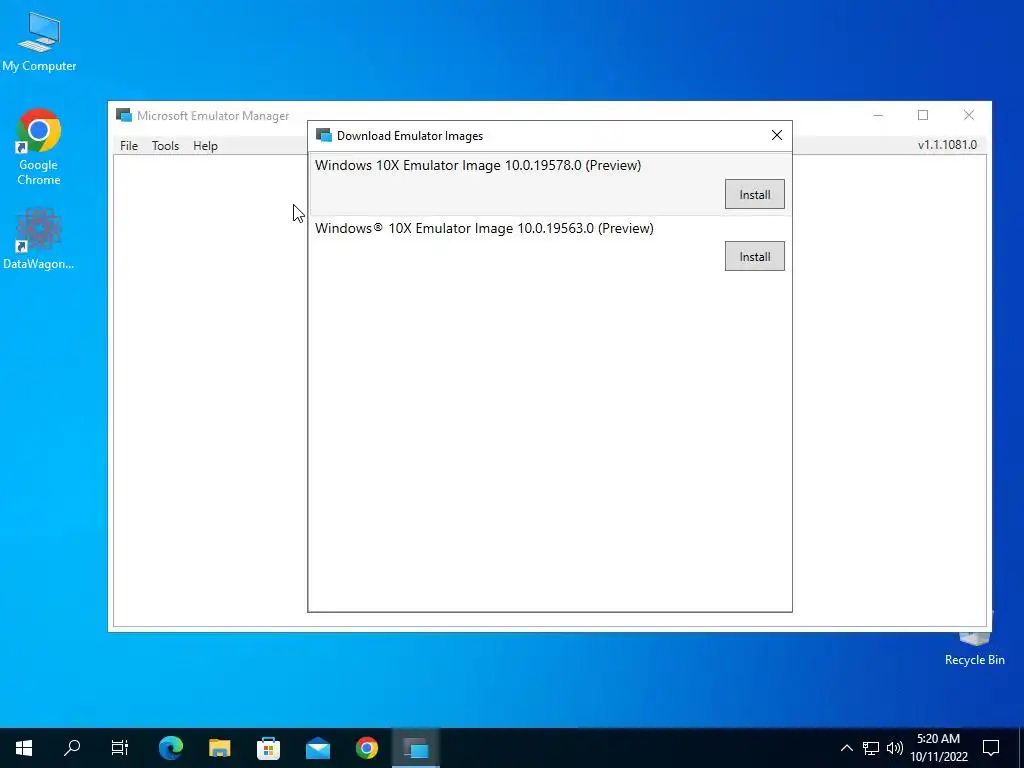Open the Action Center notifications icon
The width and height of the screenshot is (1024, 768).
point(991,748)
